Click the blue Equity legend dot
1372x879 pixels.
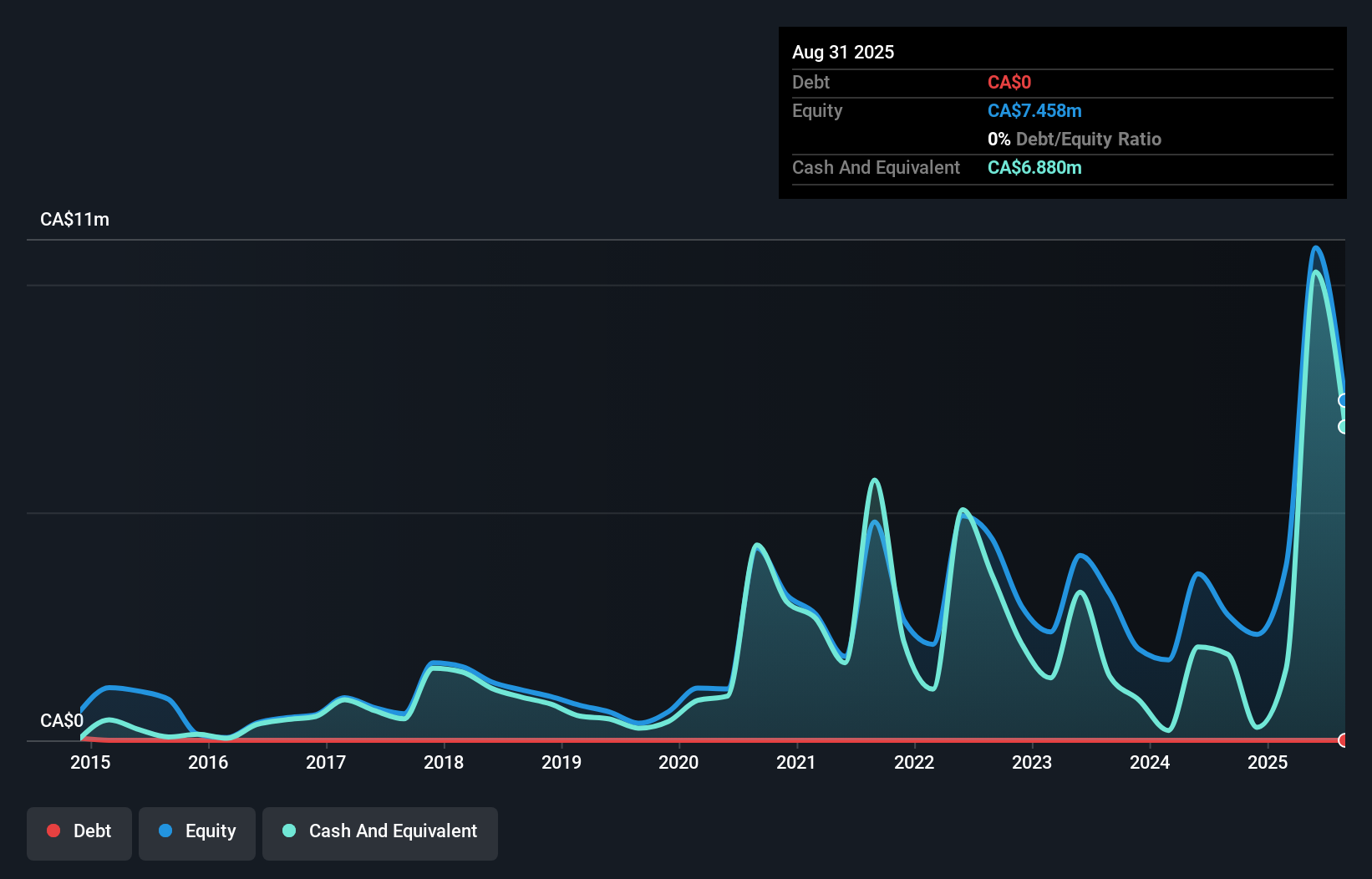(x=164, y=831)
